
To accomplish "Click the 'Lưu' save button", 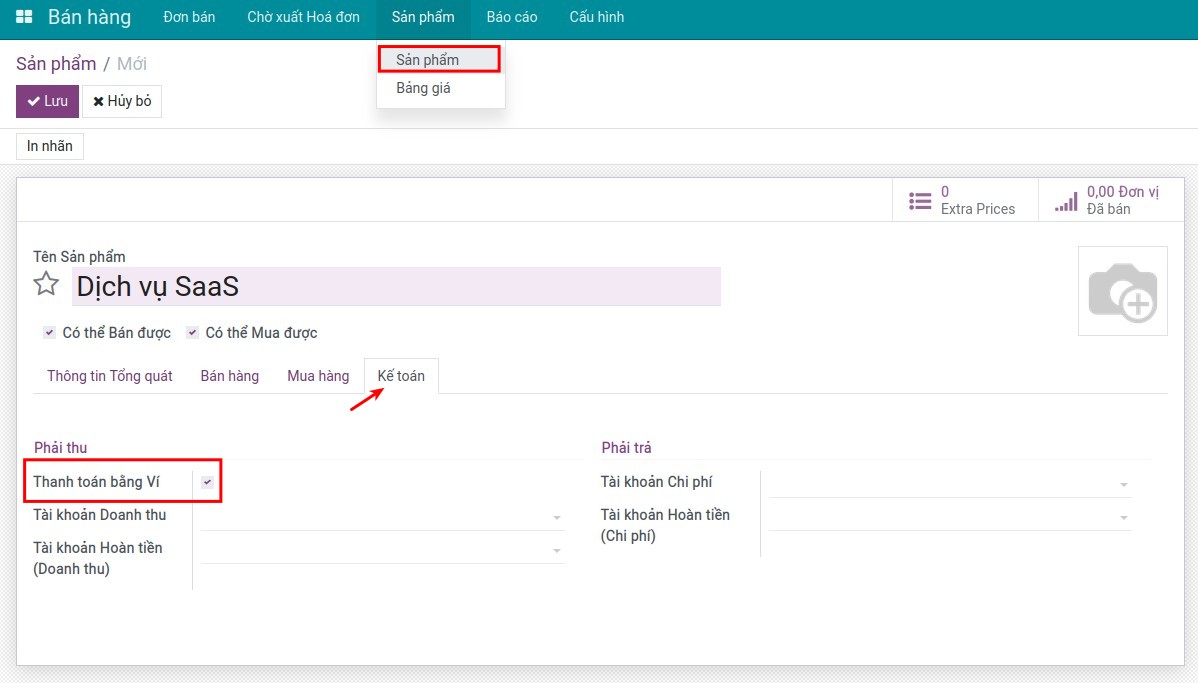I will point(47,101).
